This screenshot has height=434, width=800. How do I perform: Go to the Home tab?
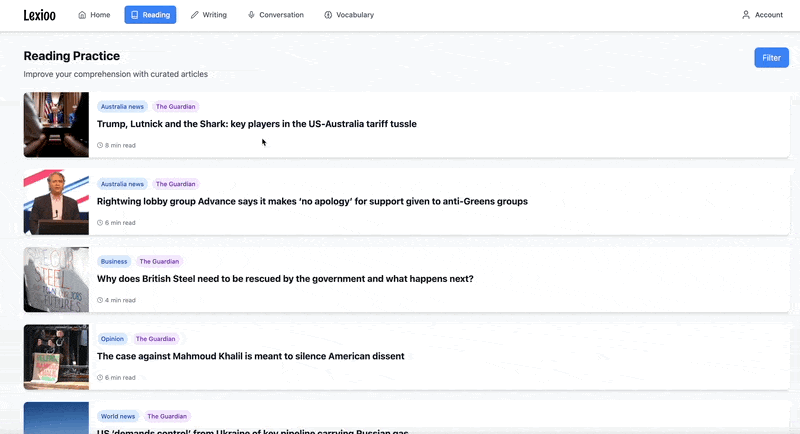coord(94,15)
